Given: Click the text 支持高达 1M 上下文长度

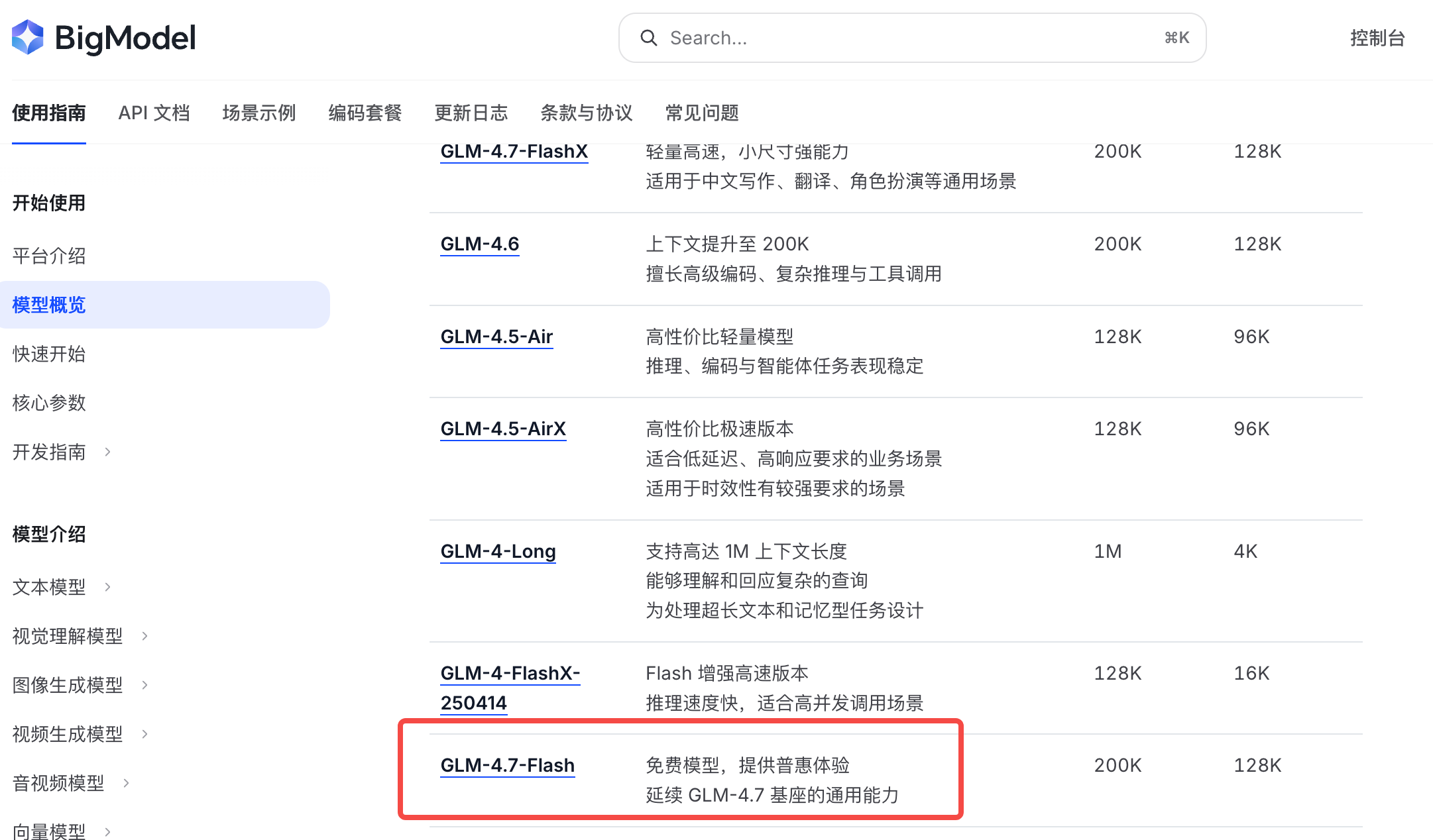Looking at the screenshot, I should 746,551.
